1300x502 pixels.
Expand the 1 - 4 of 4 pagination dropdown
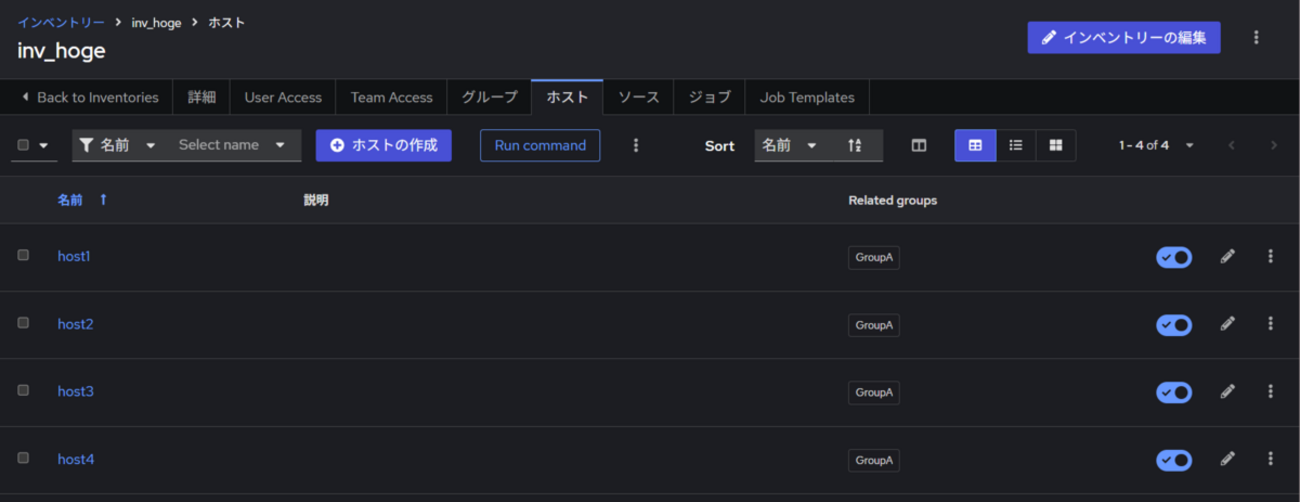[1156, 145]
